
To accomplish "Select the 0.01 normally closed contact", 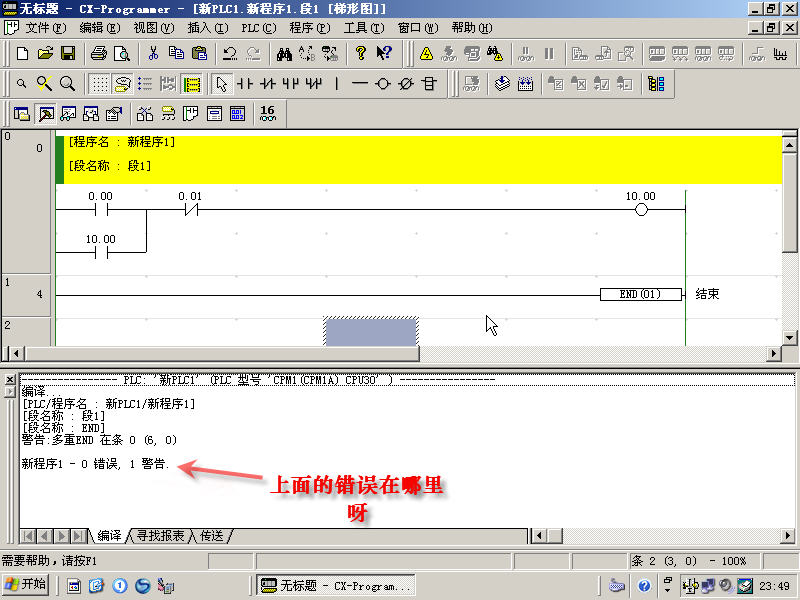I will pos(191,209).
